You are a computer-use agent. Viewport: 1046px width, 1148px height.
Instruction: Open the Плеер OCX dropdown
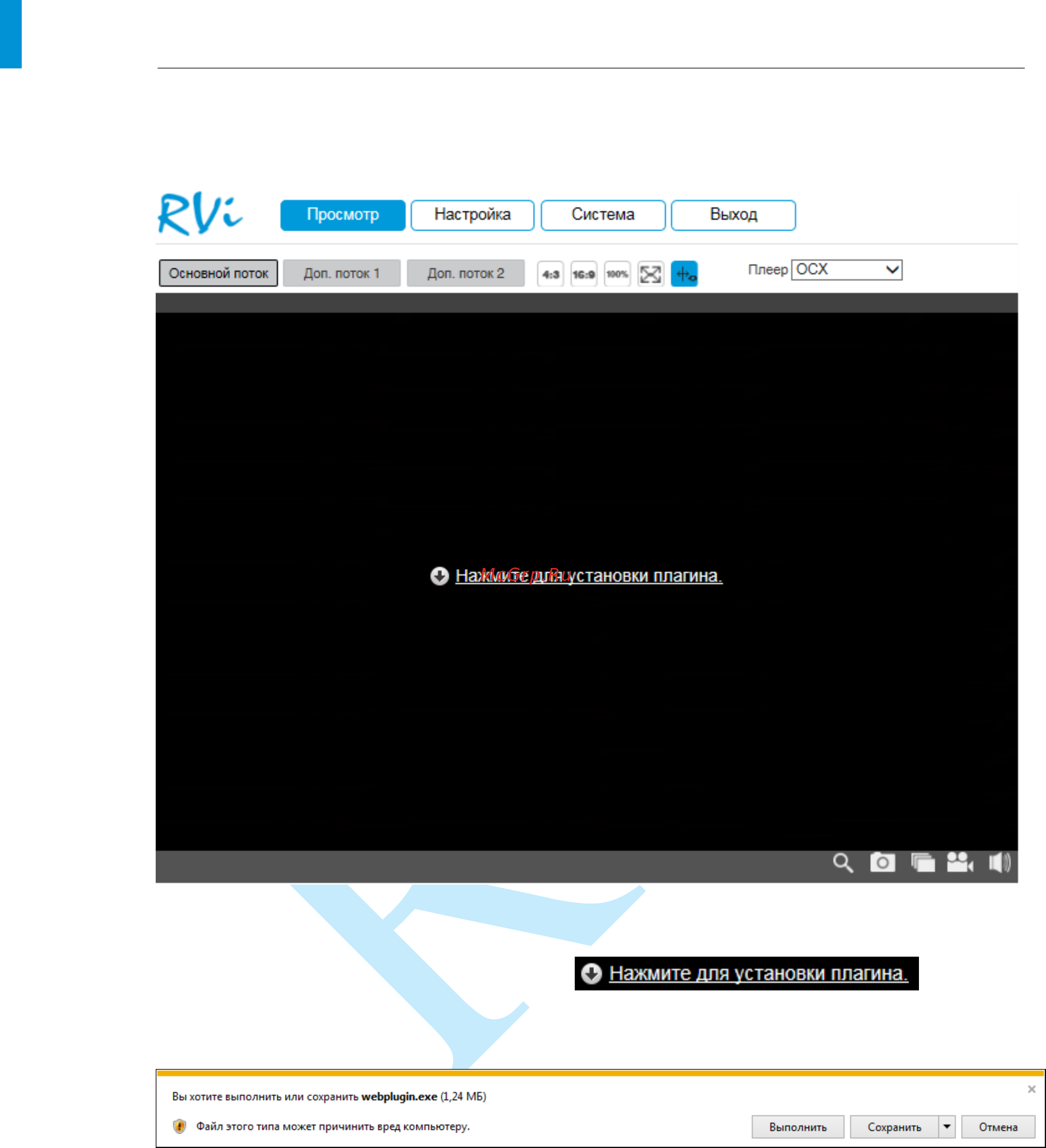tap(847, 269)
